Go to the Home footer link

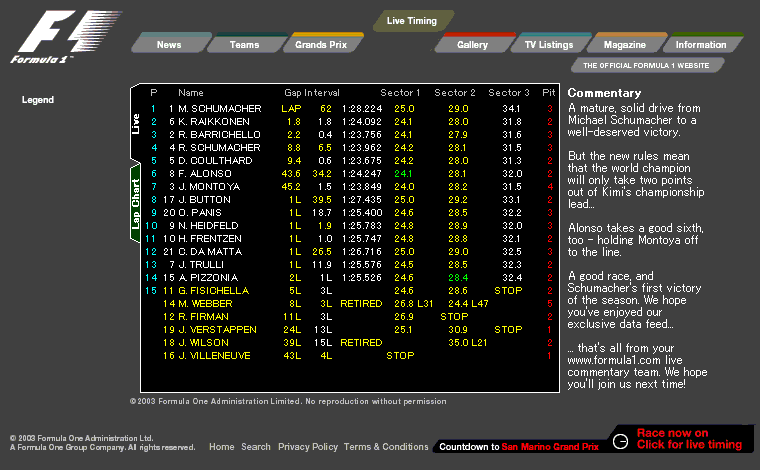222,447
